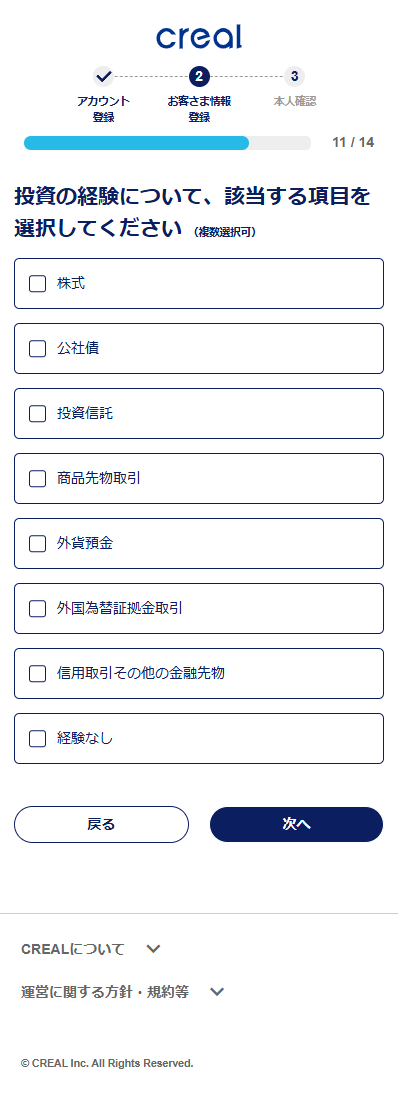Expand the CREALについて chevron
This screenshot has width=398, height=1107.
click(153, 949)
